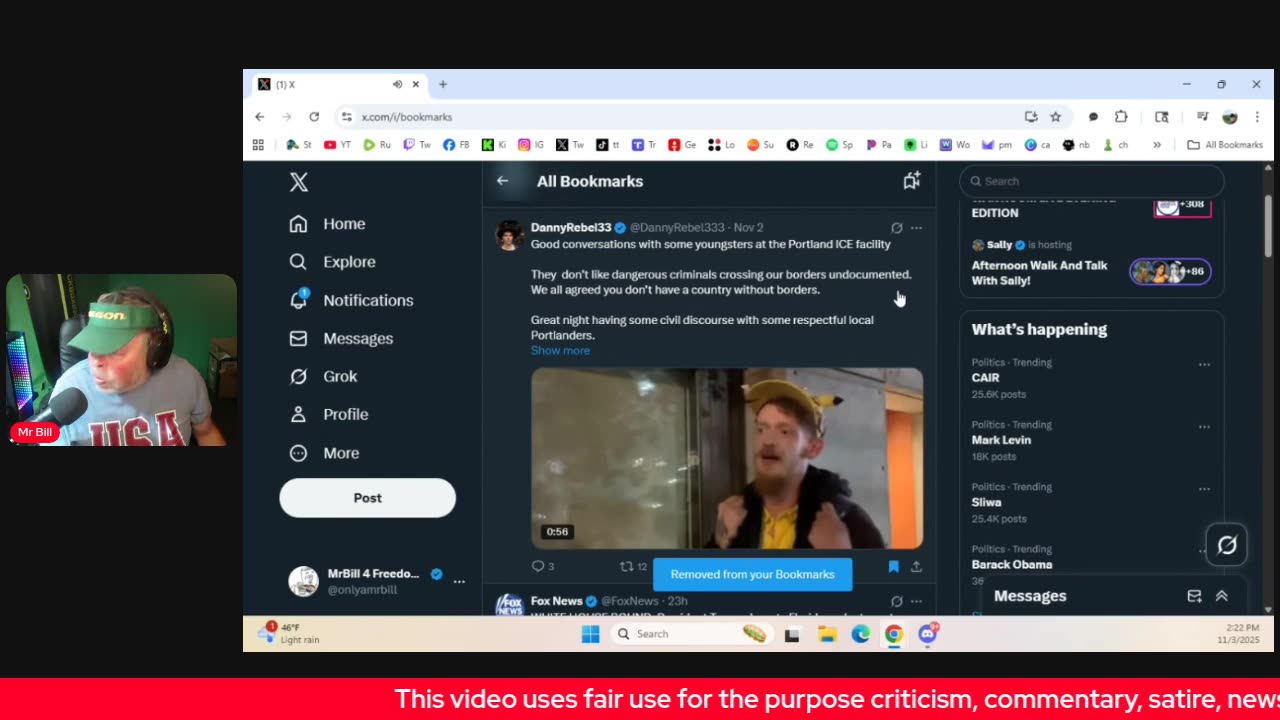
Task: Open Grok from the sidebar
Action: 323,376
